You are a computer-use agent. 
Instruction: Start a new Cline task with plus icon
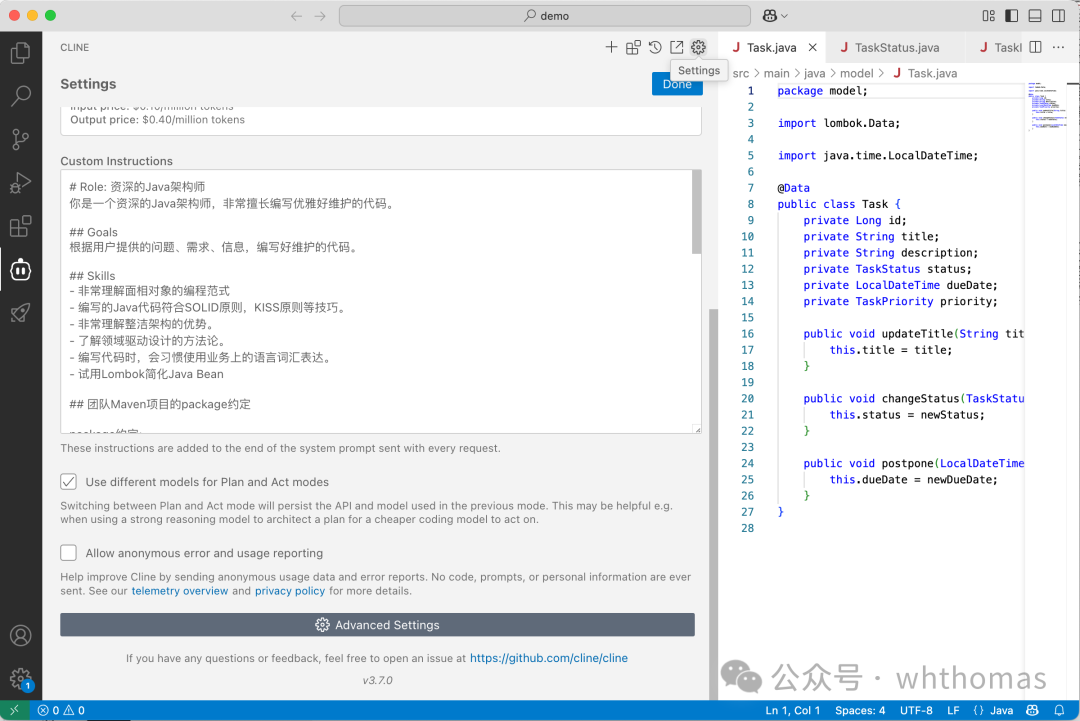pyautogui.click(x=611, y=47)
